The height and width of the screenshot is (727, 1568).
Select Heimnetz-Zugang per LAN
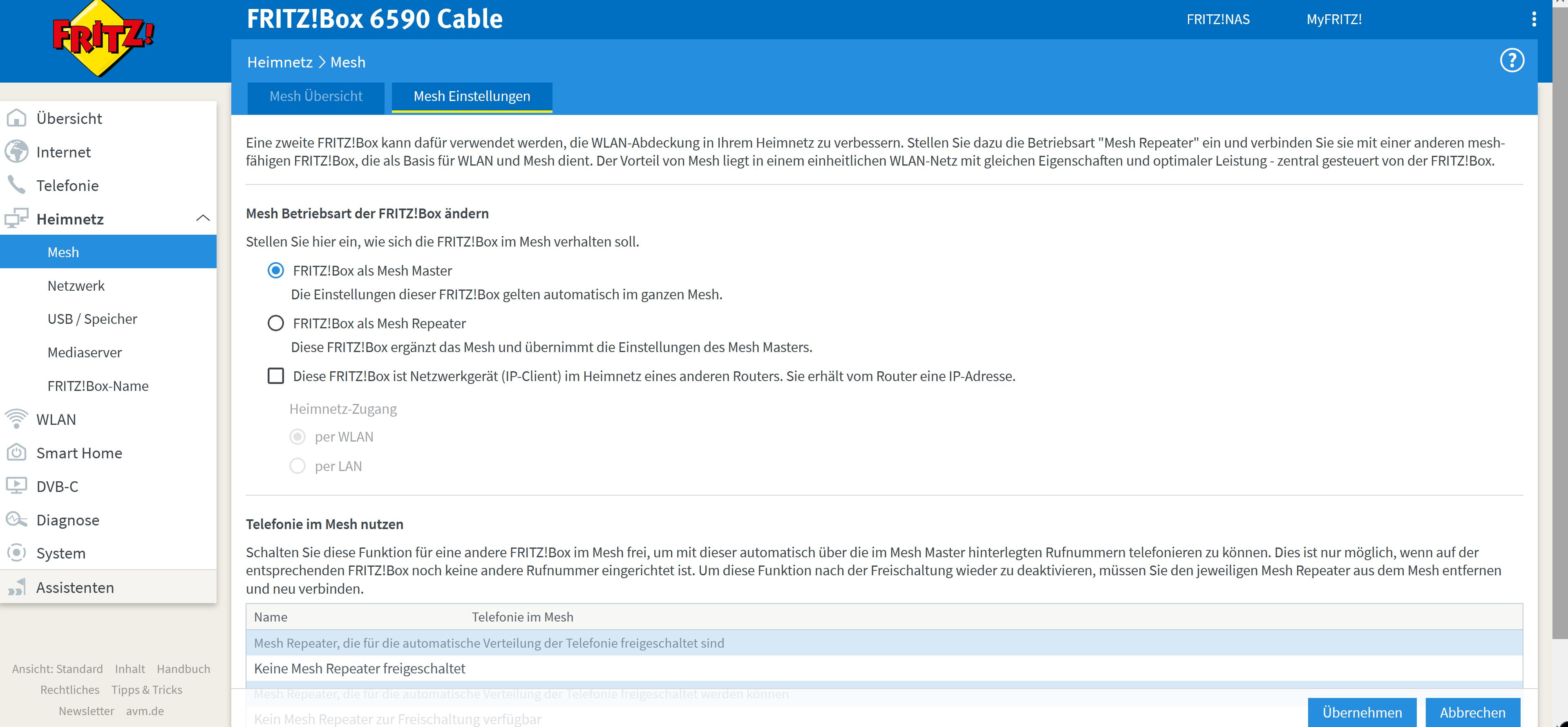pos(297,466)
